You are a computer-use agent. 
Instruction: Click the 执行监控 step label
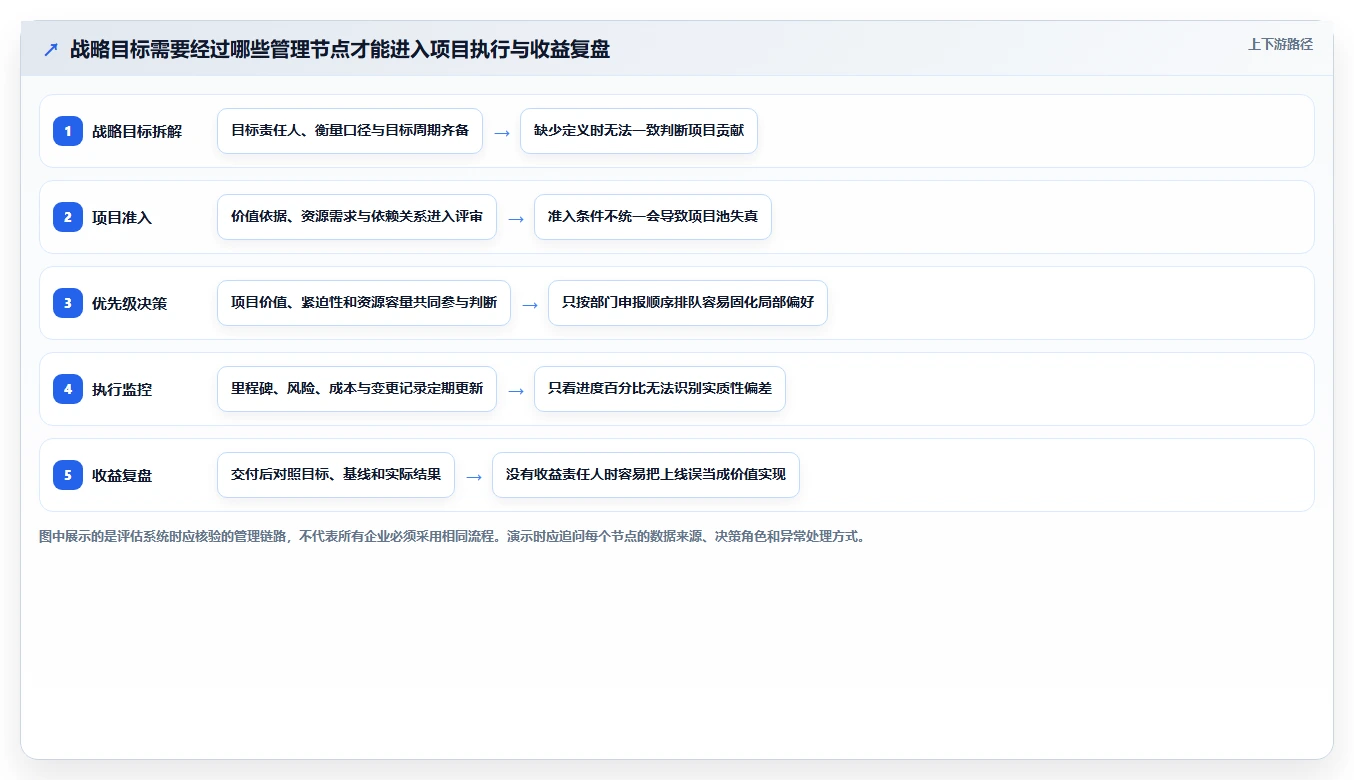(122, 389)
